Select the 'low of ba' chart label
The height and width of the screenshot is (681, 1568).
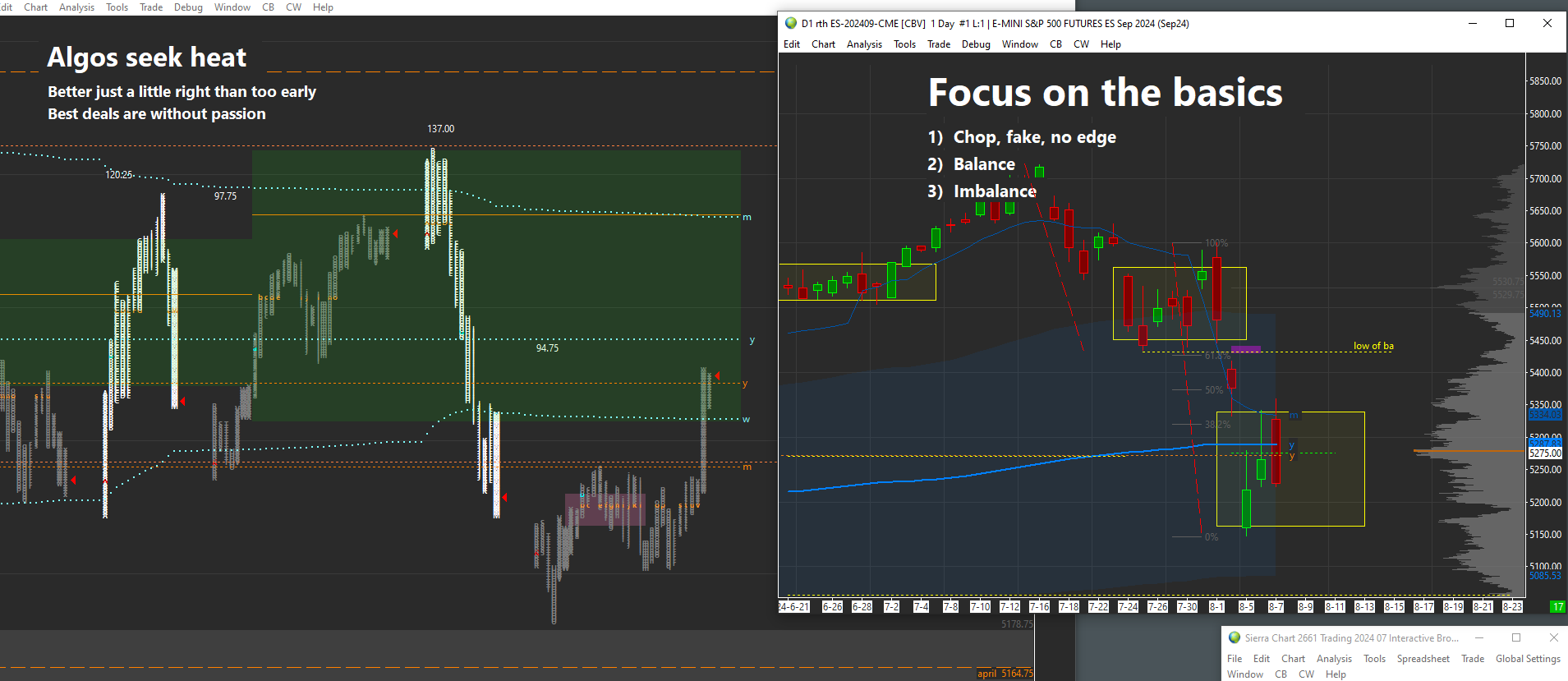click(x=1373, y=346)
